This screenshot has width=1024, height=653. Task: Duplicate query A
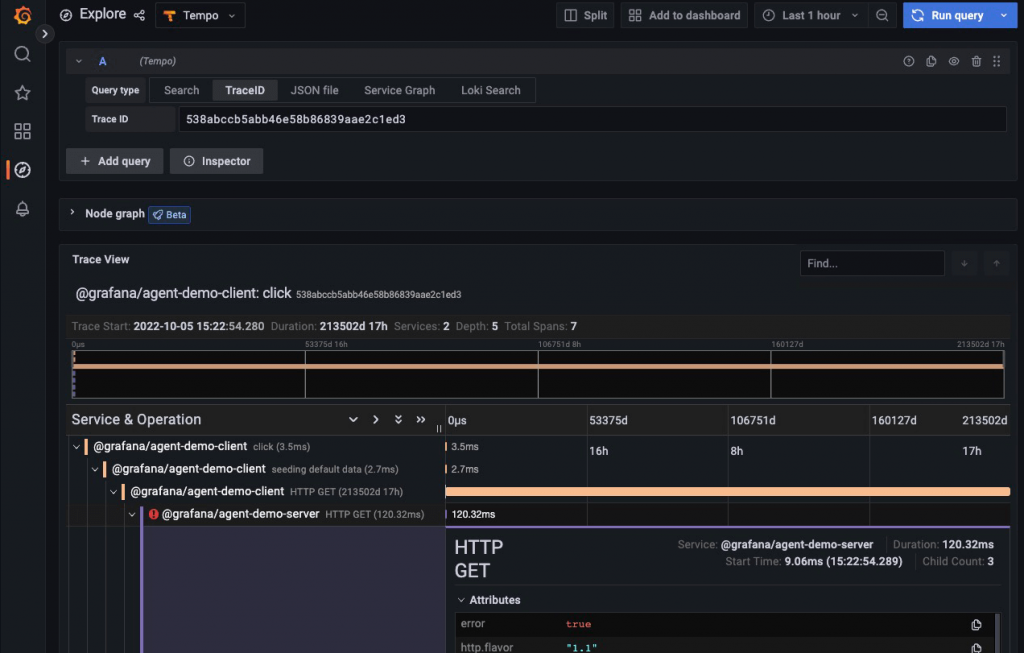(931, 61)
